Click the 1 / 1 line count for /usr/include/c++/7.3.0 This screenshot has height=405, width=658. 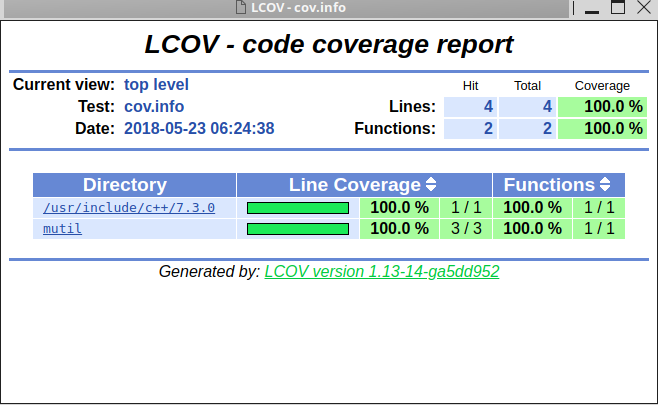point(466,208)
